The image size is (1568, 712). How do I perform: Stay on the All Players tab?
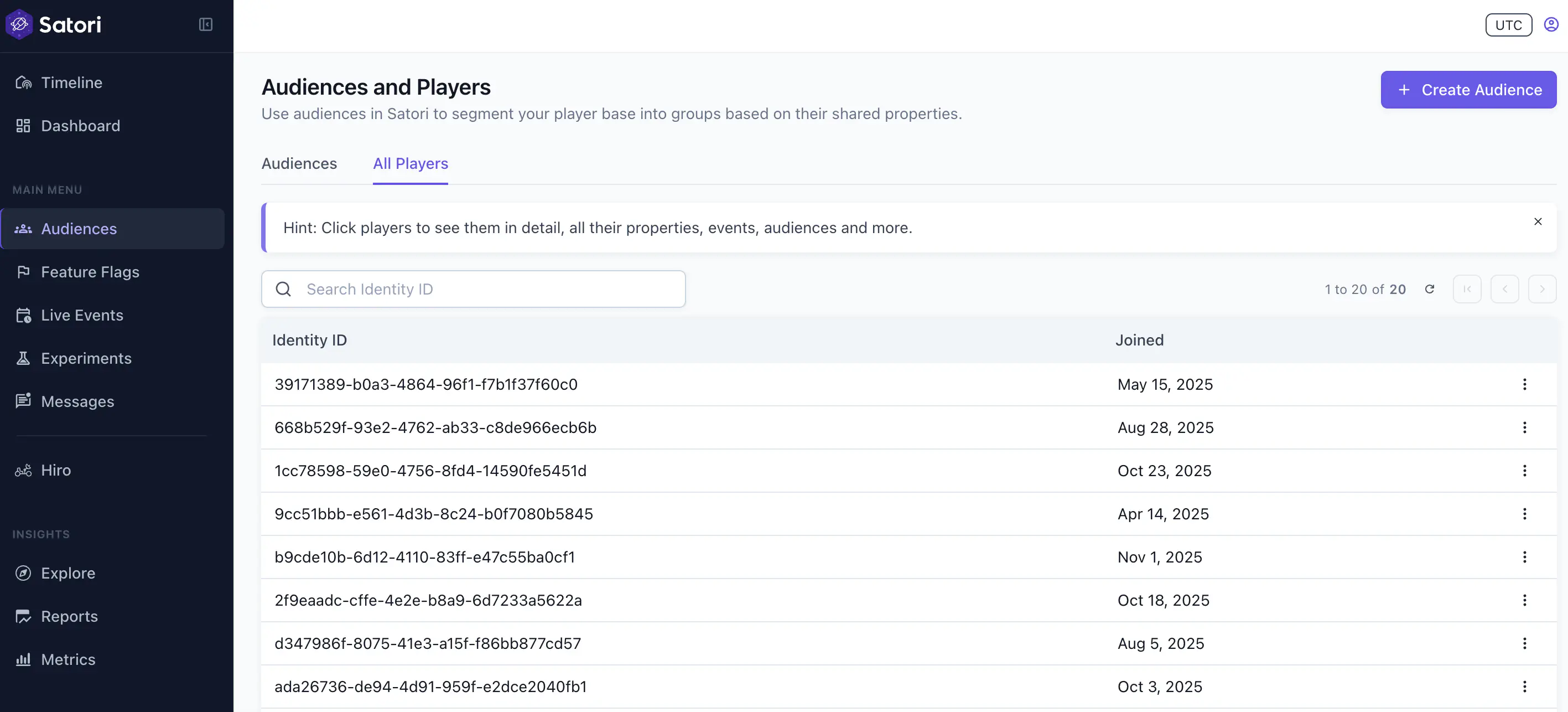click(411, 163)
